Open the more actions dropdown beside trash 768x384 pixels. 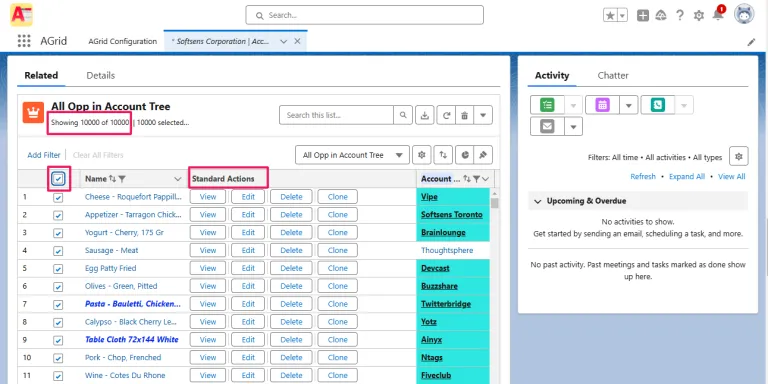tap(483, 115)
